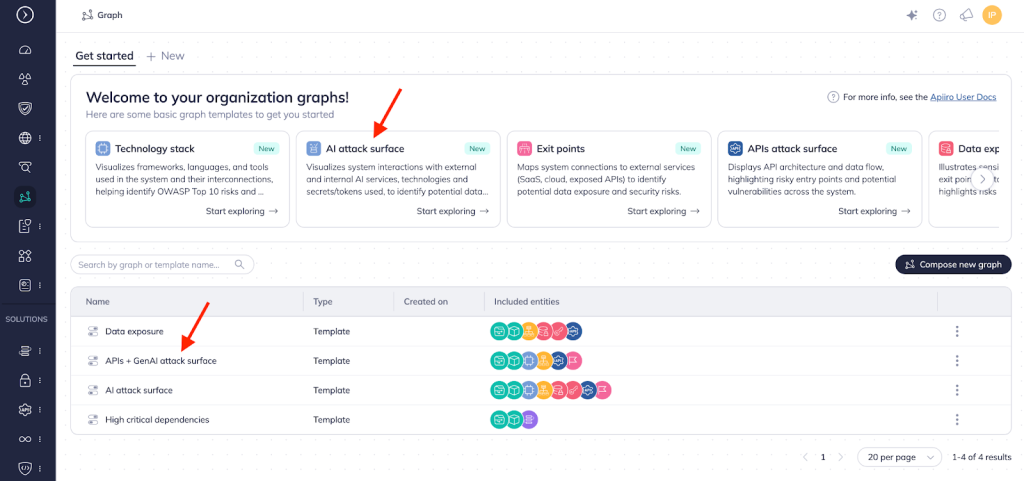Click the help question mark icon
This screenshot has height=481, width=1024.
point(939,15)
